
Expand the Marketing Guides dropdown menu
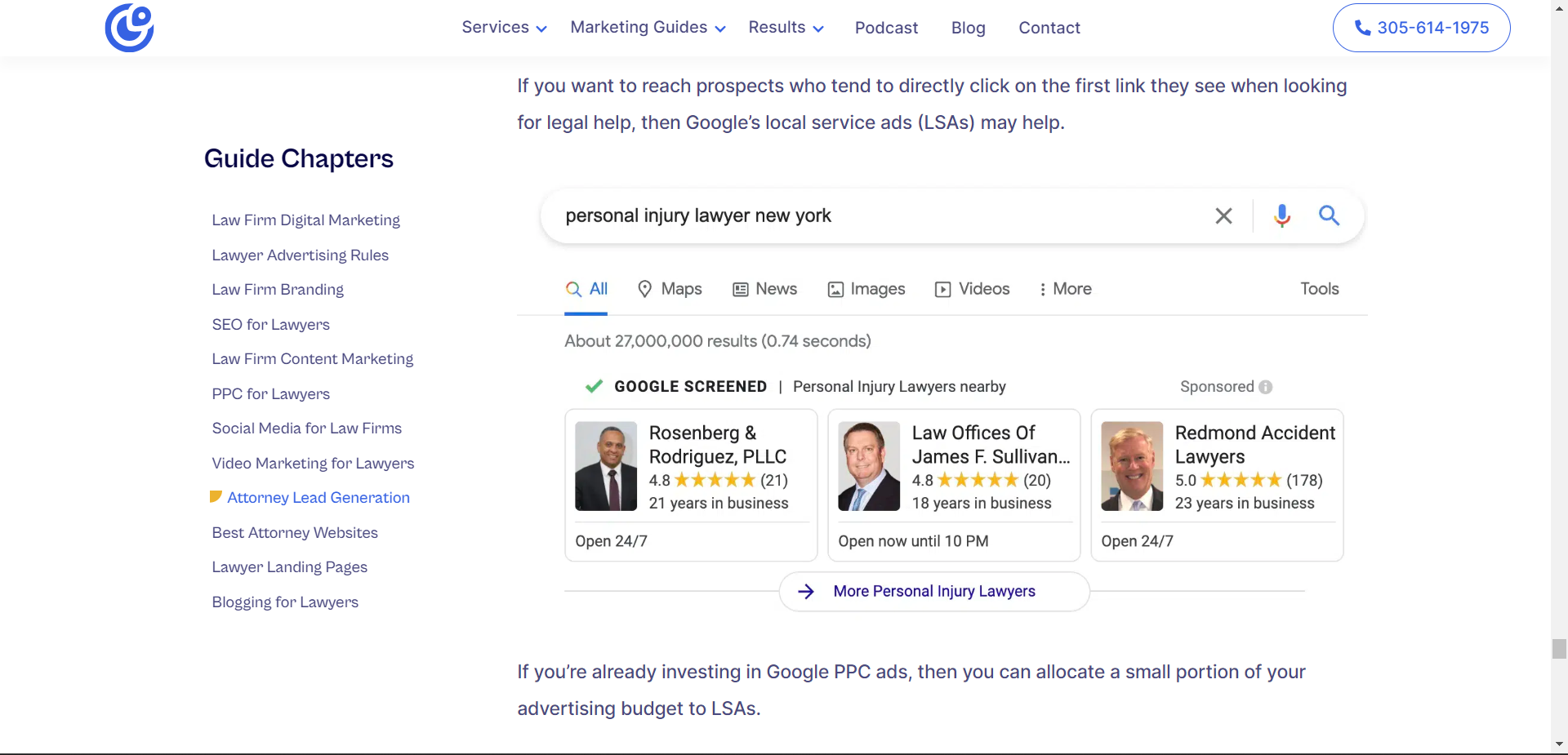(x=648, y=27)
